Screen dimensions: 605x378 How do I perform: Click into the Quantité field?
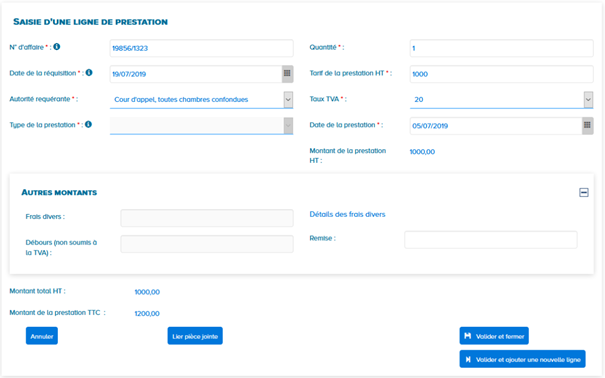point(502,48)
